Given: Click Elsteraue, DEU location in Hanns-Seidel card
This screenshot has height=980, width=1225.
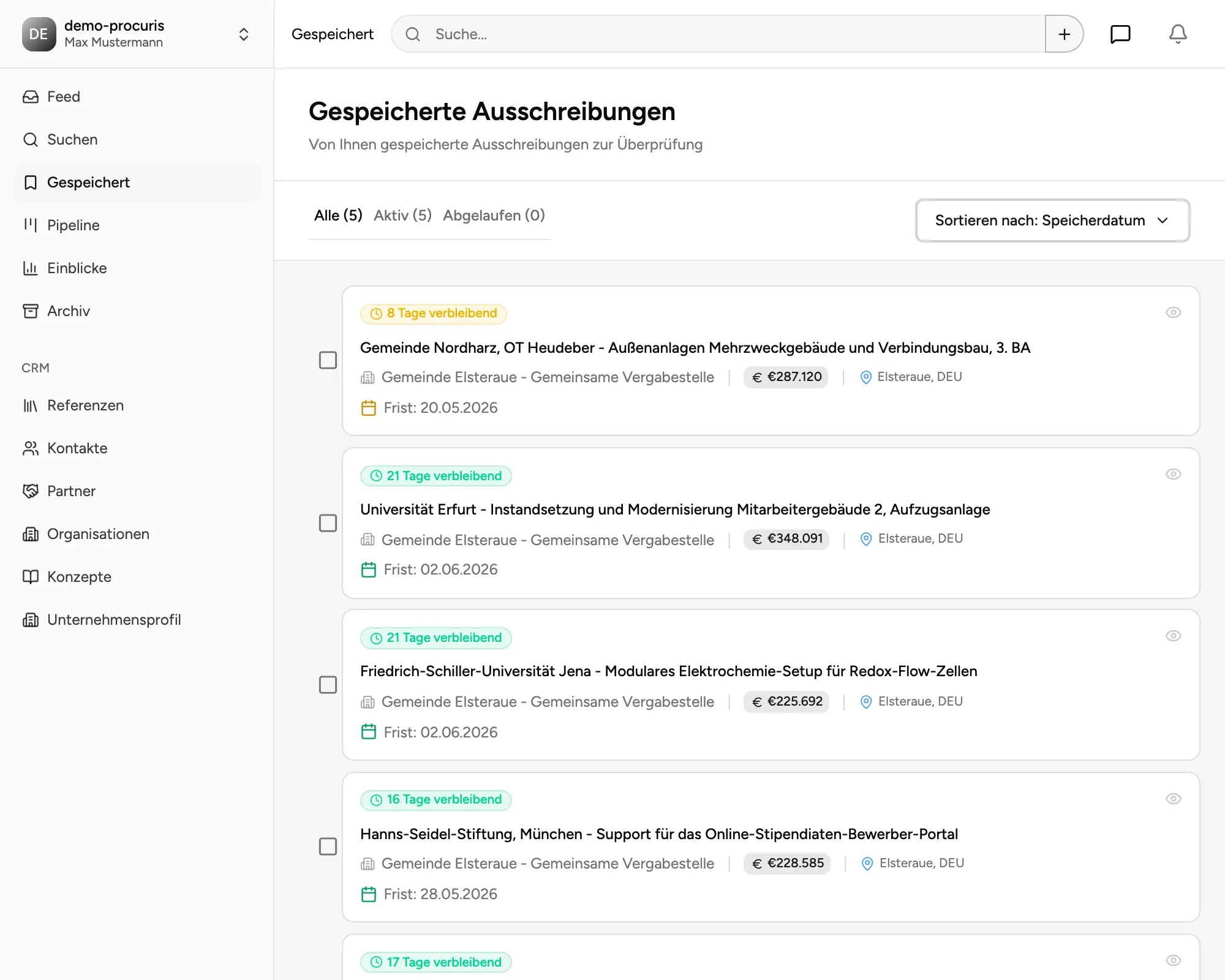Looking at the screenshot, I should (x=922, y=864).
